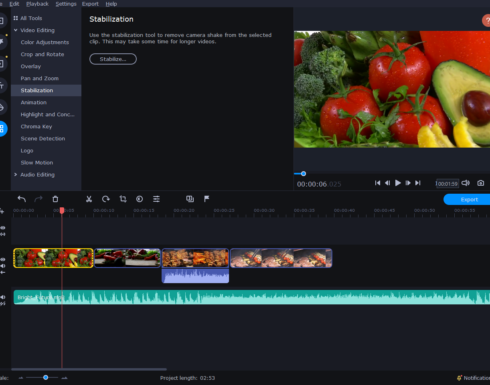Collapse the Video Editing section
Screen dimensions: 490x385
click(15, 30)
